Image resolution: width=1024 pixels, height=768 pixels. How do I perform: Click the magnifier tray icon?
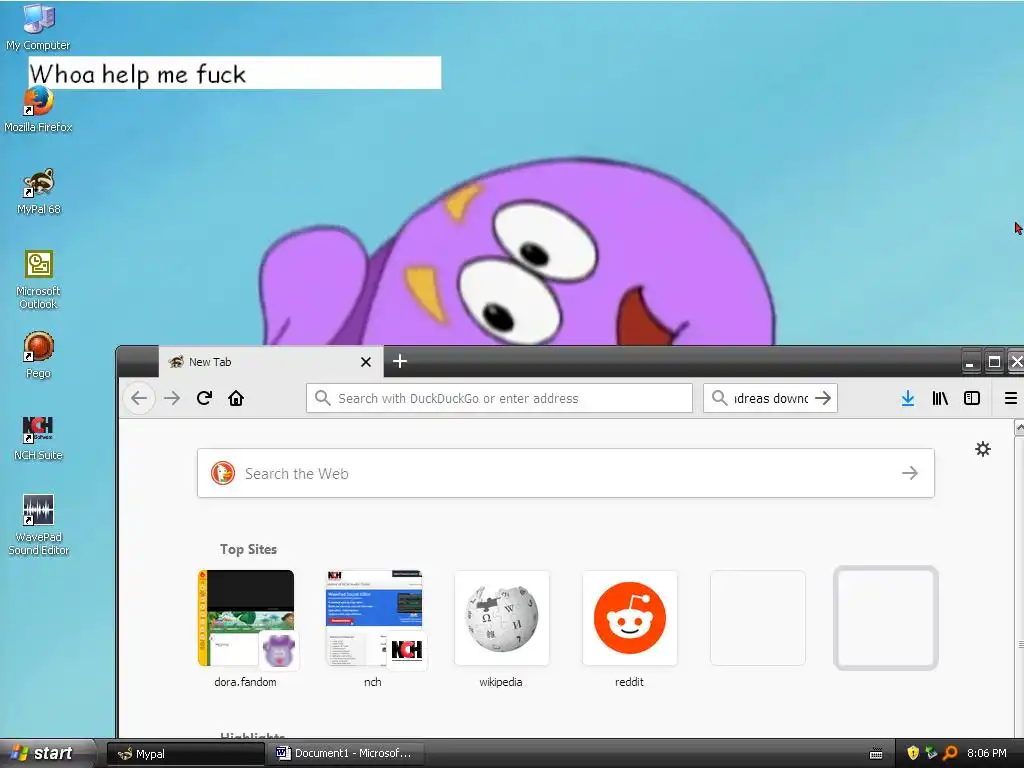tap(950, 753)
